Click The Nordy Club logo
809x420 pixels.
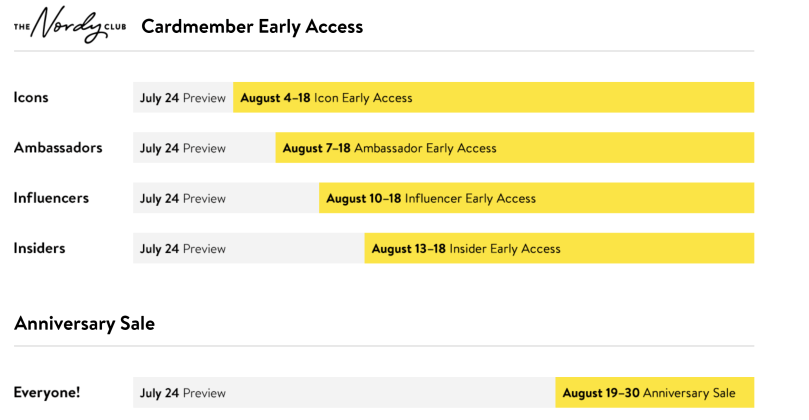point(68,26)
